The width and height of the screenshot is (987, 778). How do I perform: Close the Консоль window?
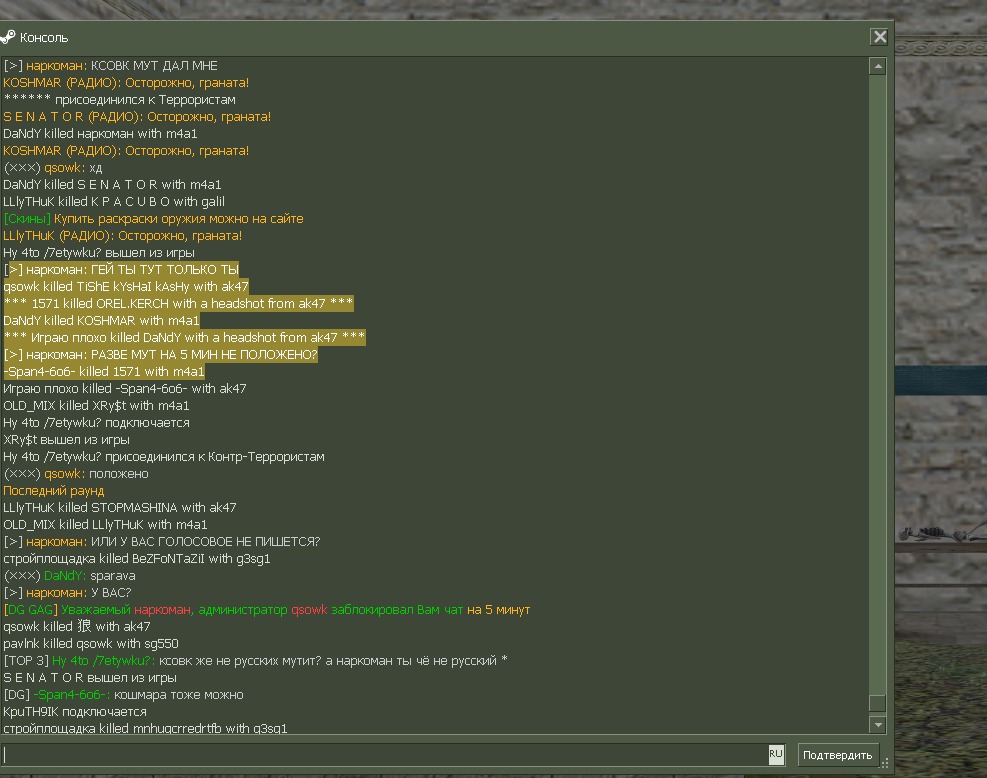pyautogui.click(x=879, y=37)
